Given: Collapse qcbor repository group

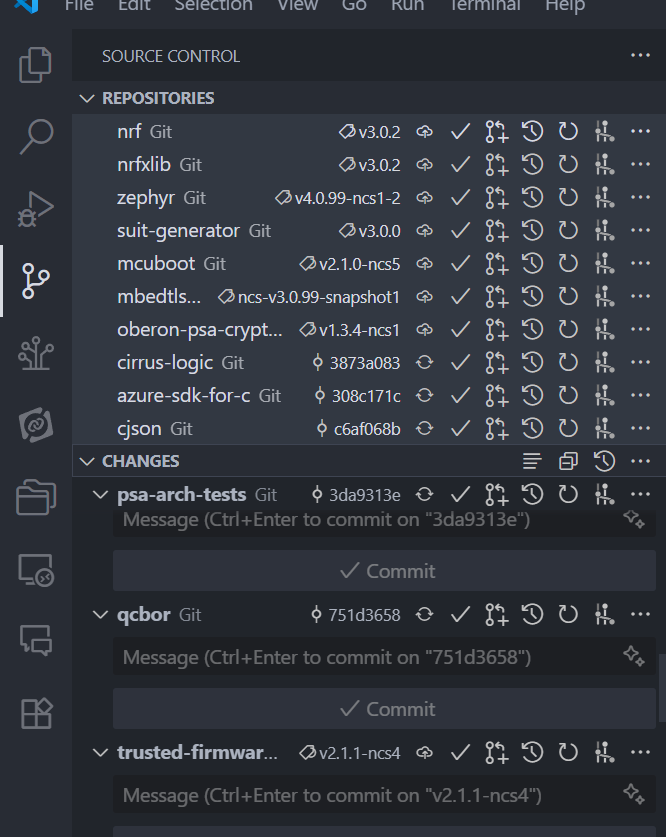Looking at the screenshot, I should (x=100, y=614).
